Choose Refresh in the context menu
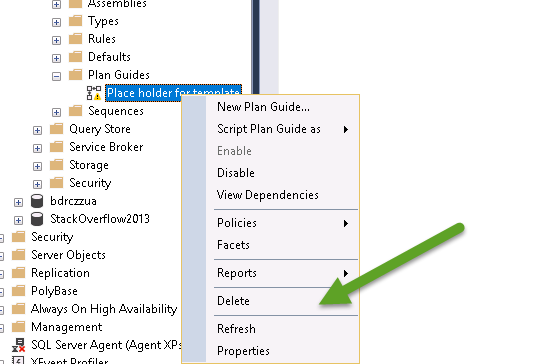This screenshot has width=558, height=364. coord(236,329)
